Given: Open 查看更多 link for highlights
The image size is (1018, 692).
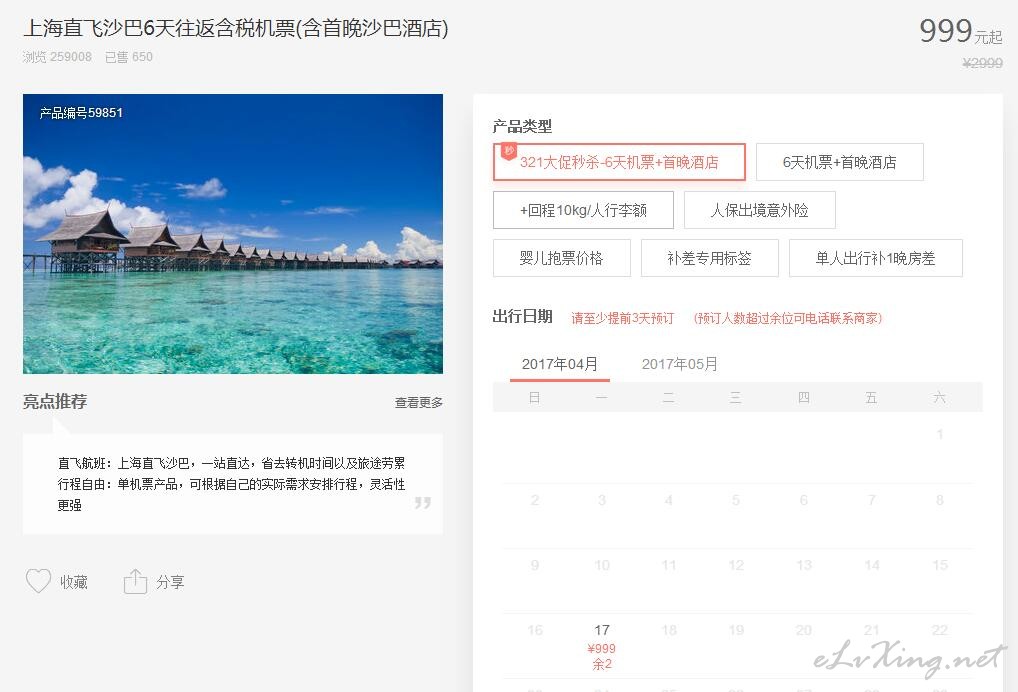Looking at the screenshot, I should pos(419,402).
